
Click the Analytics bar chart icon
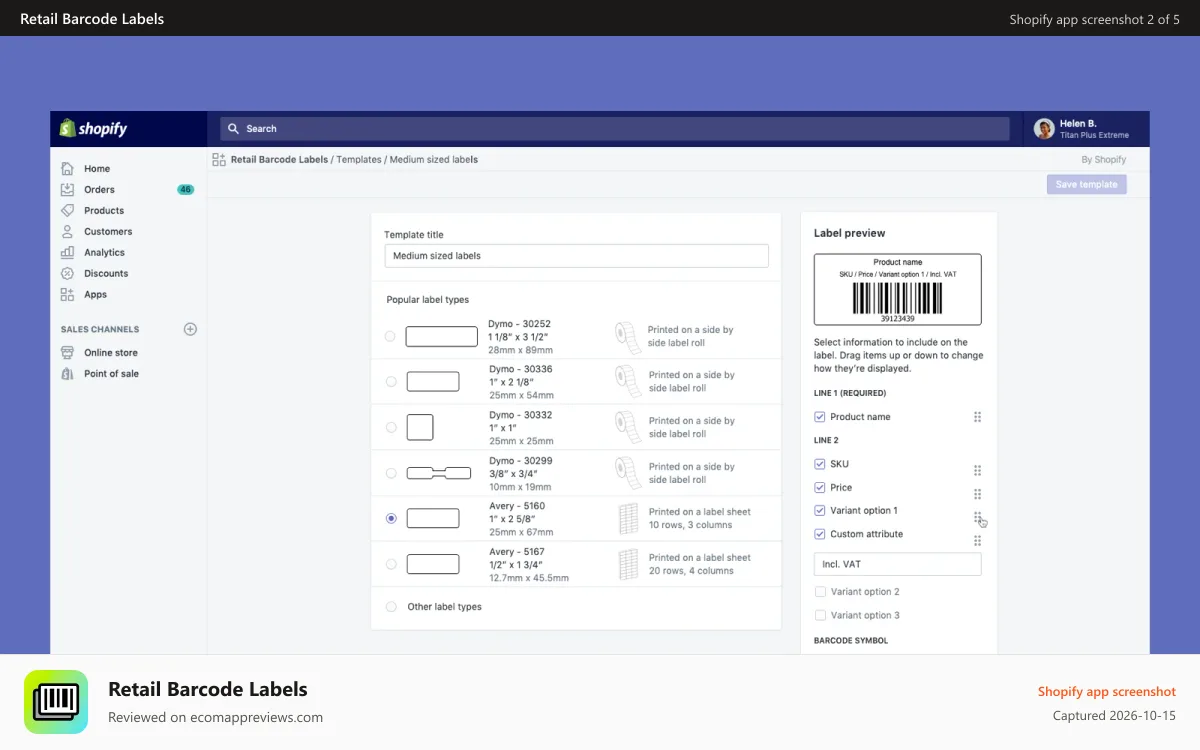[x=67, y=252]
